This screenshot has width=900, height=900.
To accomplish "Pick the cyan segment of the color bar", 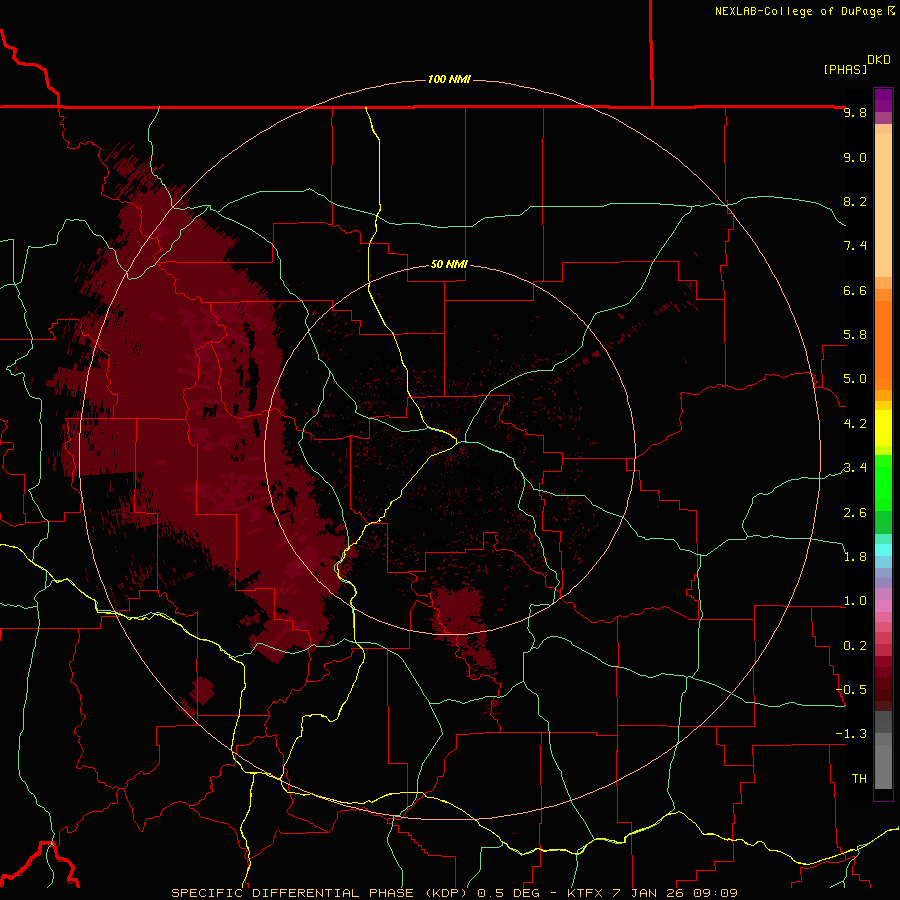I will [x=883, y=550].
